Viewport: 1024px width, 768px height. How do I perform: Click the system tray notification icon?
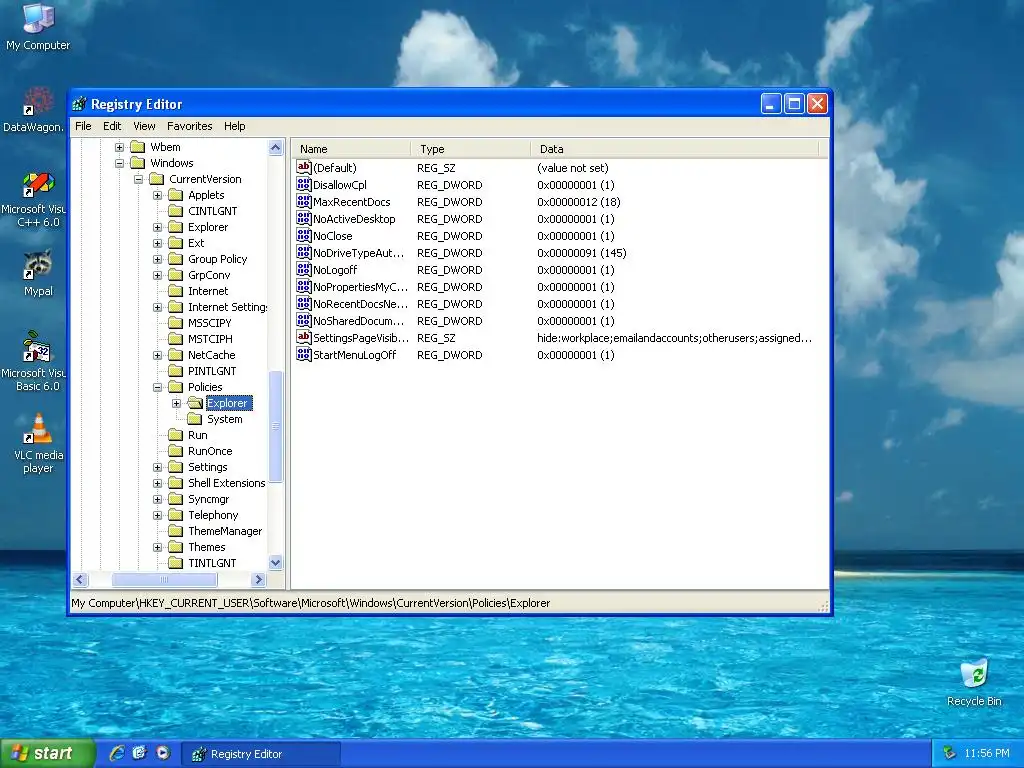pyautogui.click(x=949, y=753)
